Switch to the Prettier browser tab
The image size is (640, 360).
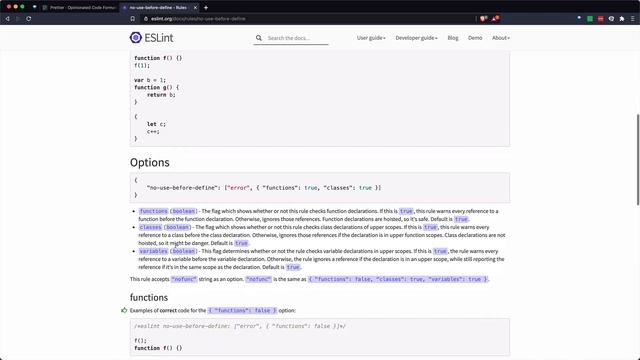[80, 7]
